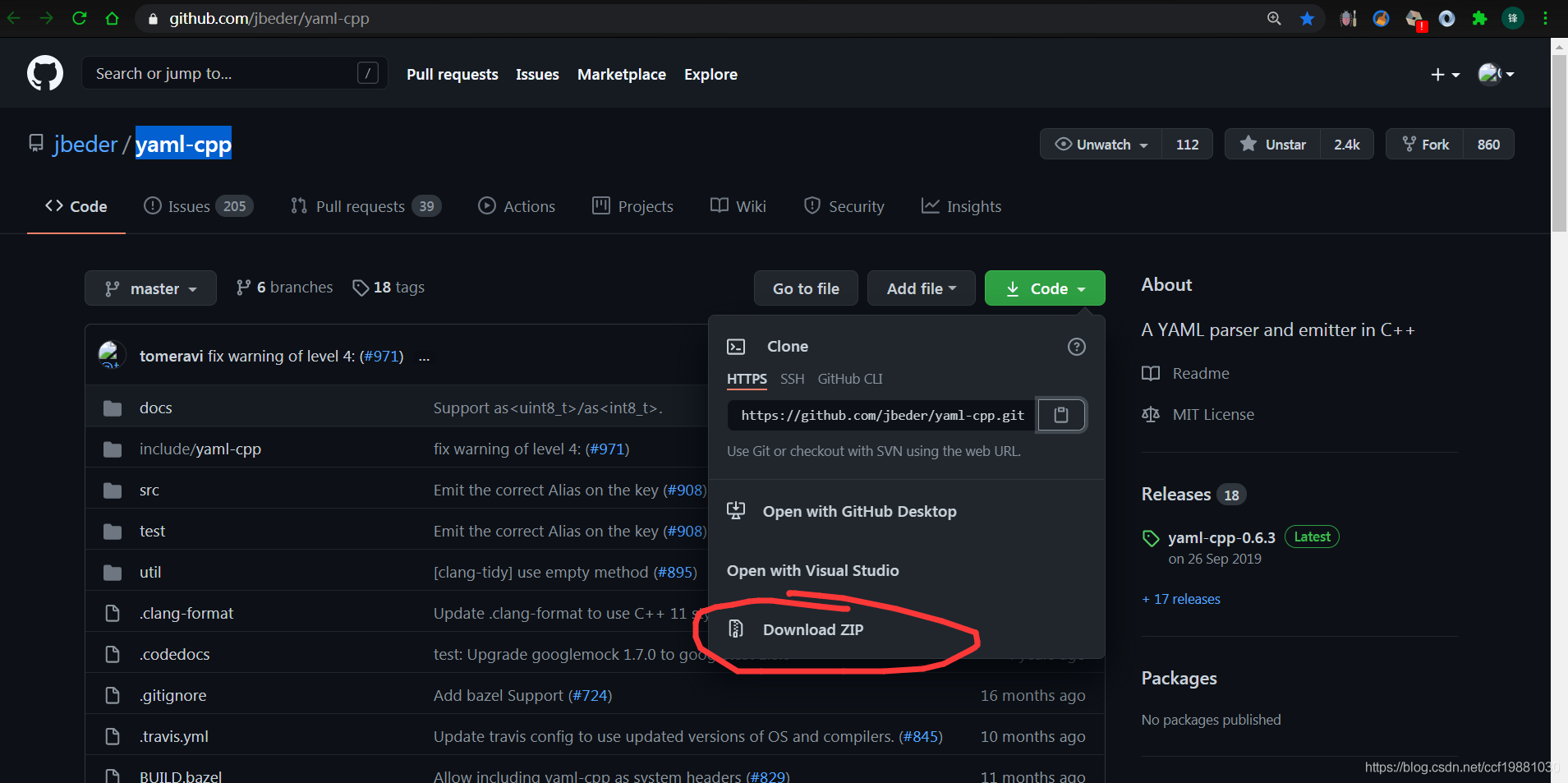Viewport: 1568px width, 783px height.
Task: Open the plus create-new dropdown
Action: [1445, 75]
